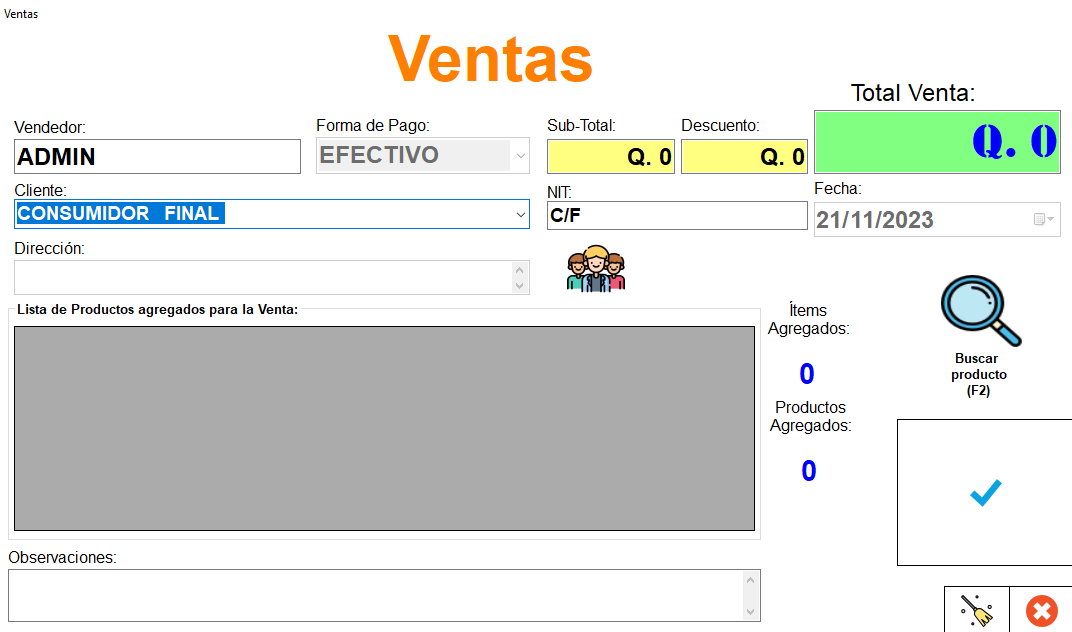Click the magnifying glass search product icon

(980, 310)
